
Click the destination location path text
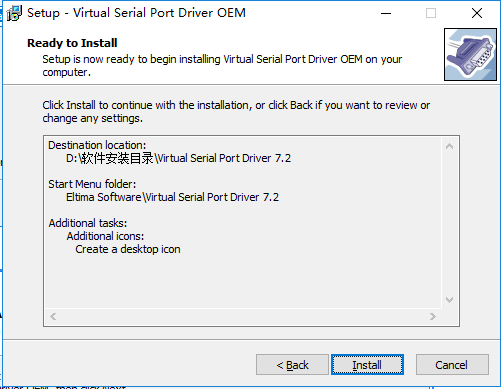[178, 158]
